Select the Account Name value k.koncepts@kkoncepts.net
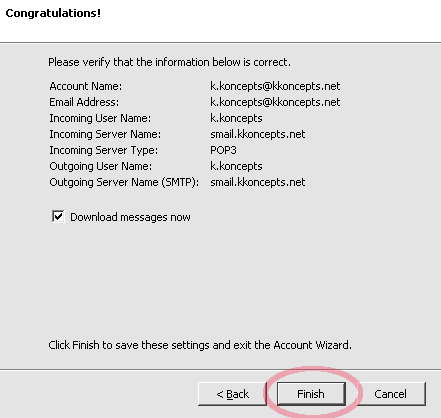441x418 pixels. 275,86
